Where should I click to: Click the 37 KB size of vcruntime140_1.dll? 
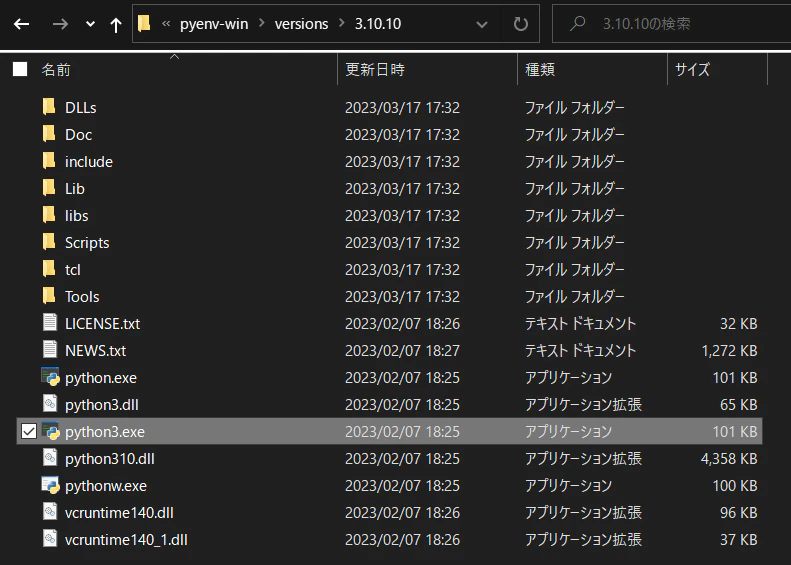[739, 540]
